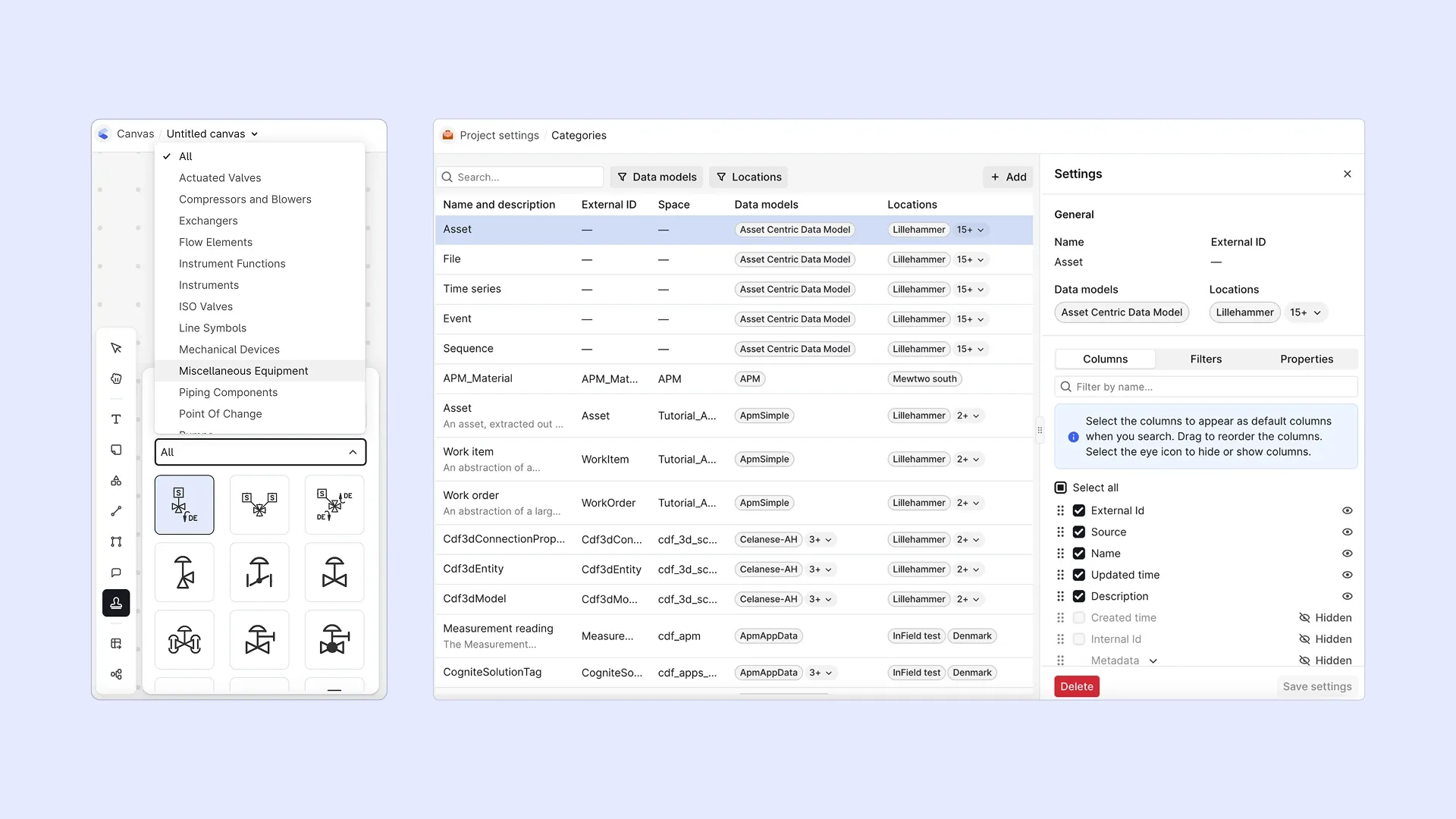The width and height of the screenshot is (1456, 819).
Task: Expand 15+ locations in Settings panel
Action: point(1306,312)
